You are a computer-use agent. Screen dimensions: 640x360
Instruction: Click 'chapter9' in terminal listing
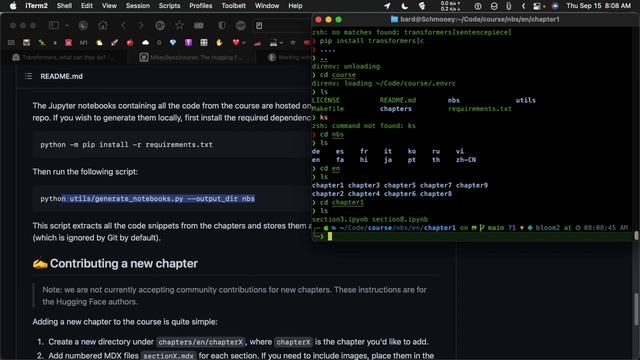[472, 185]
